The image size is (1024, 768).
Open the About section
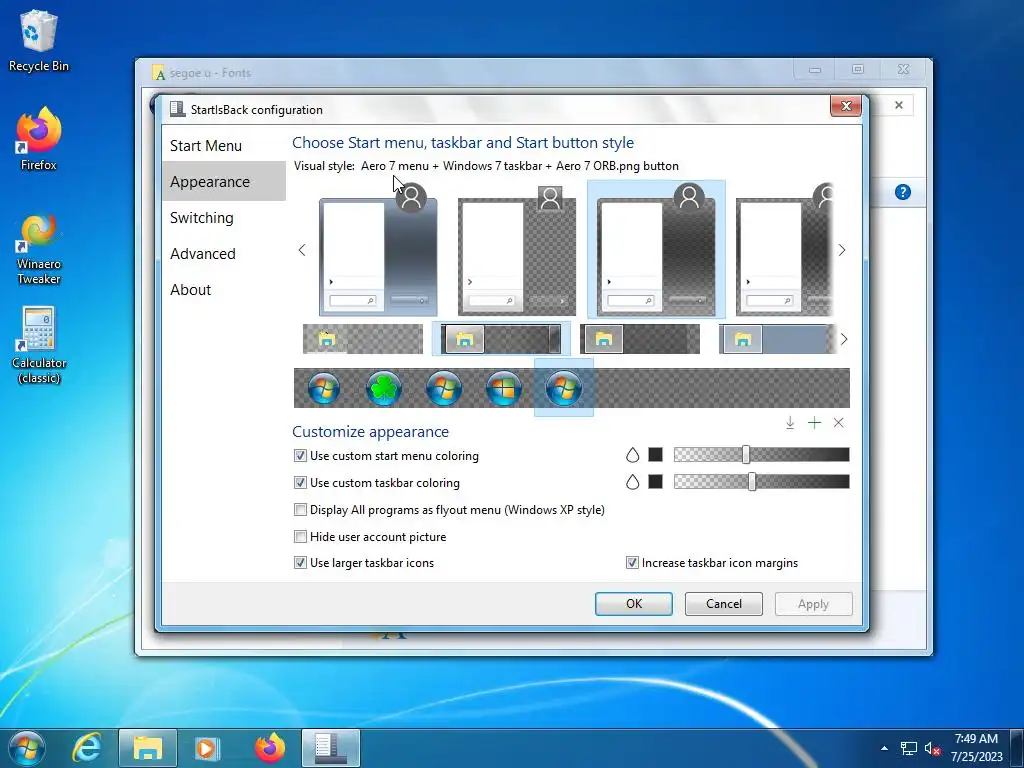point(223,289)
